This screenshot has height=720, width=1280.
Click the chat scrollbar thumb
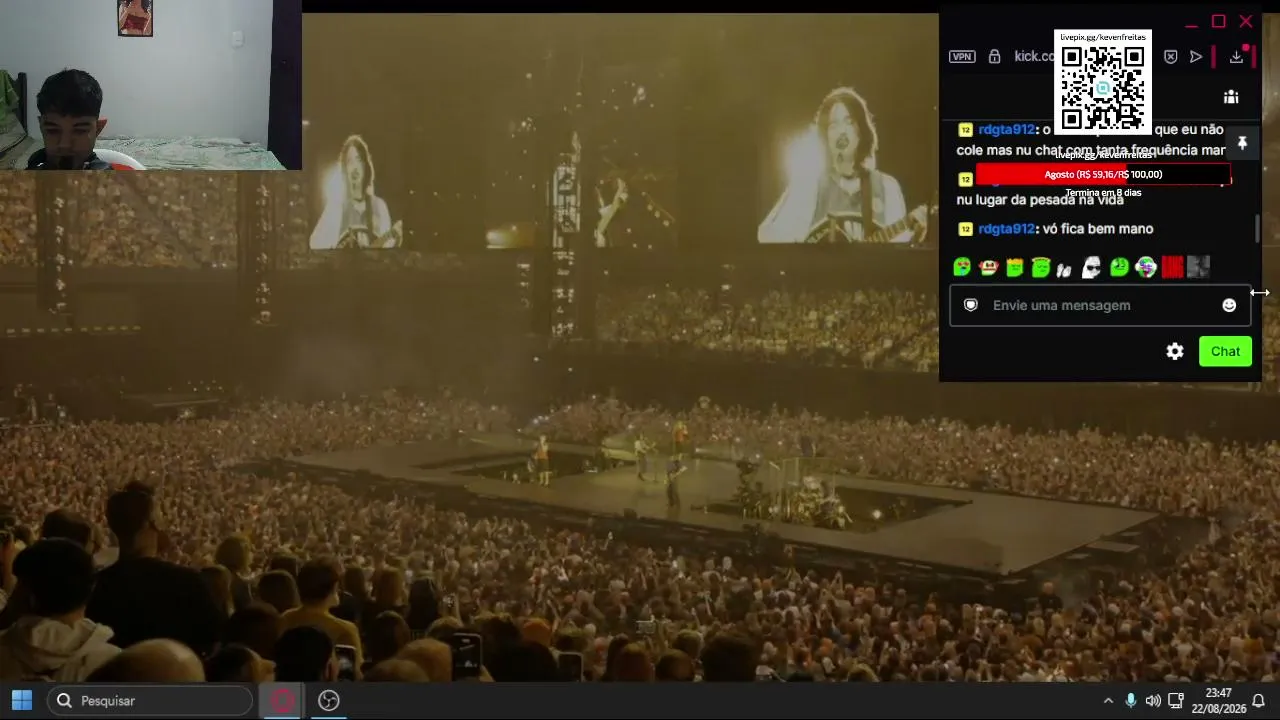click(x=1257, y=228)
